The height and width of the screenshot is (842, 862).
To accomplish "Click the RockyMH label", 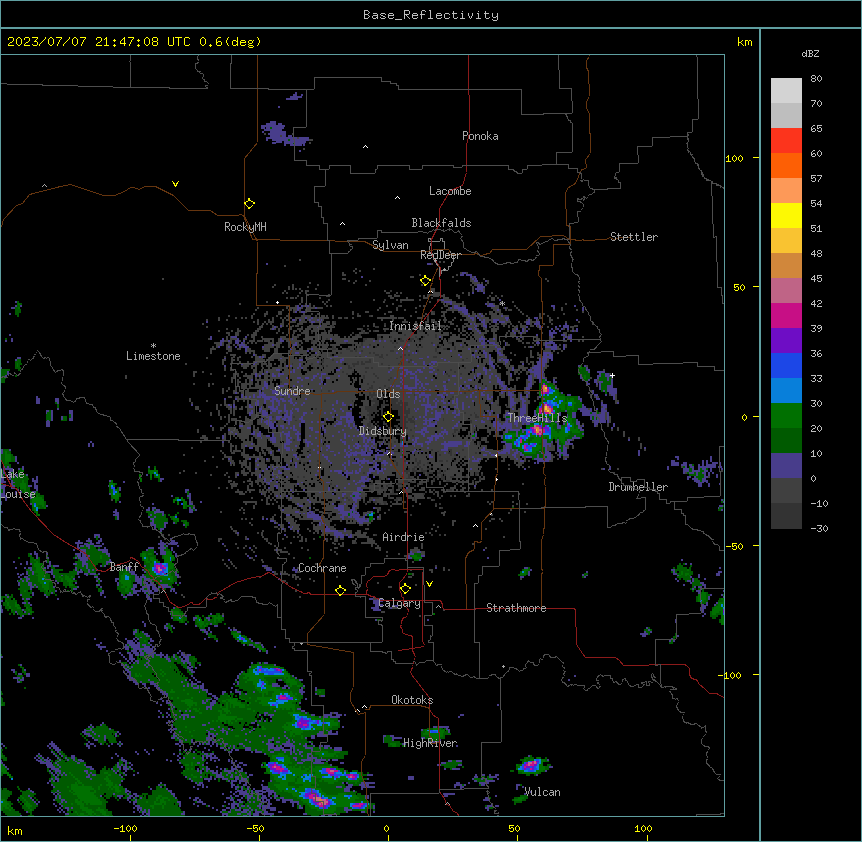I will [x=245, y=227].
